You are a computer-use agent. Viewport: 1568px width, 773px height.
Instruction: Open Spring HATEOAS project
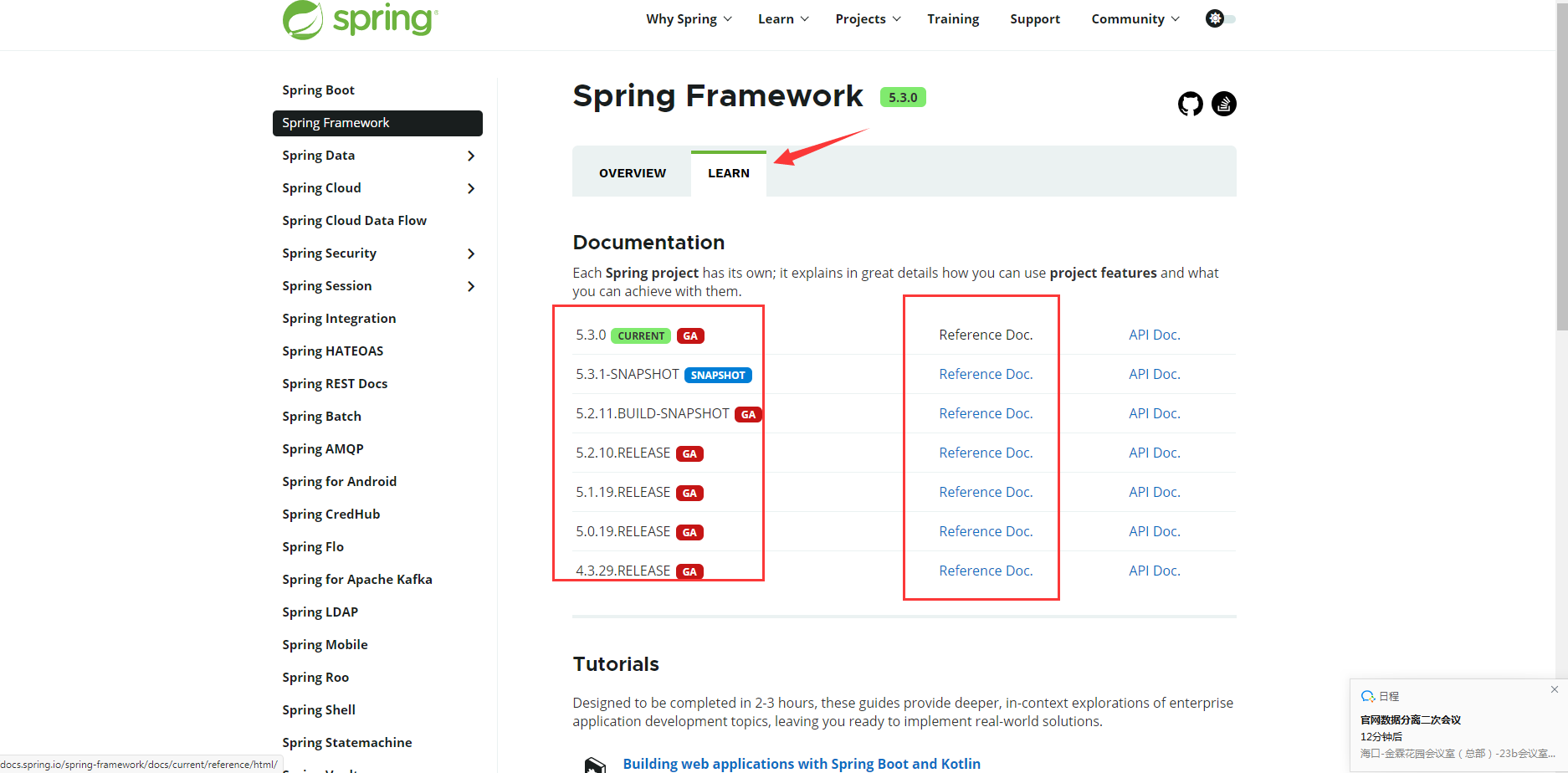click(332, 351)
